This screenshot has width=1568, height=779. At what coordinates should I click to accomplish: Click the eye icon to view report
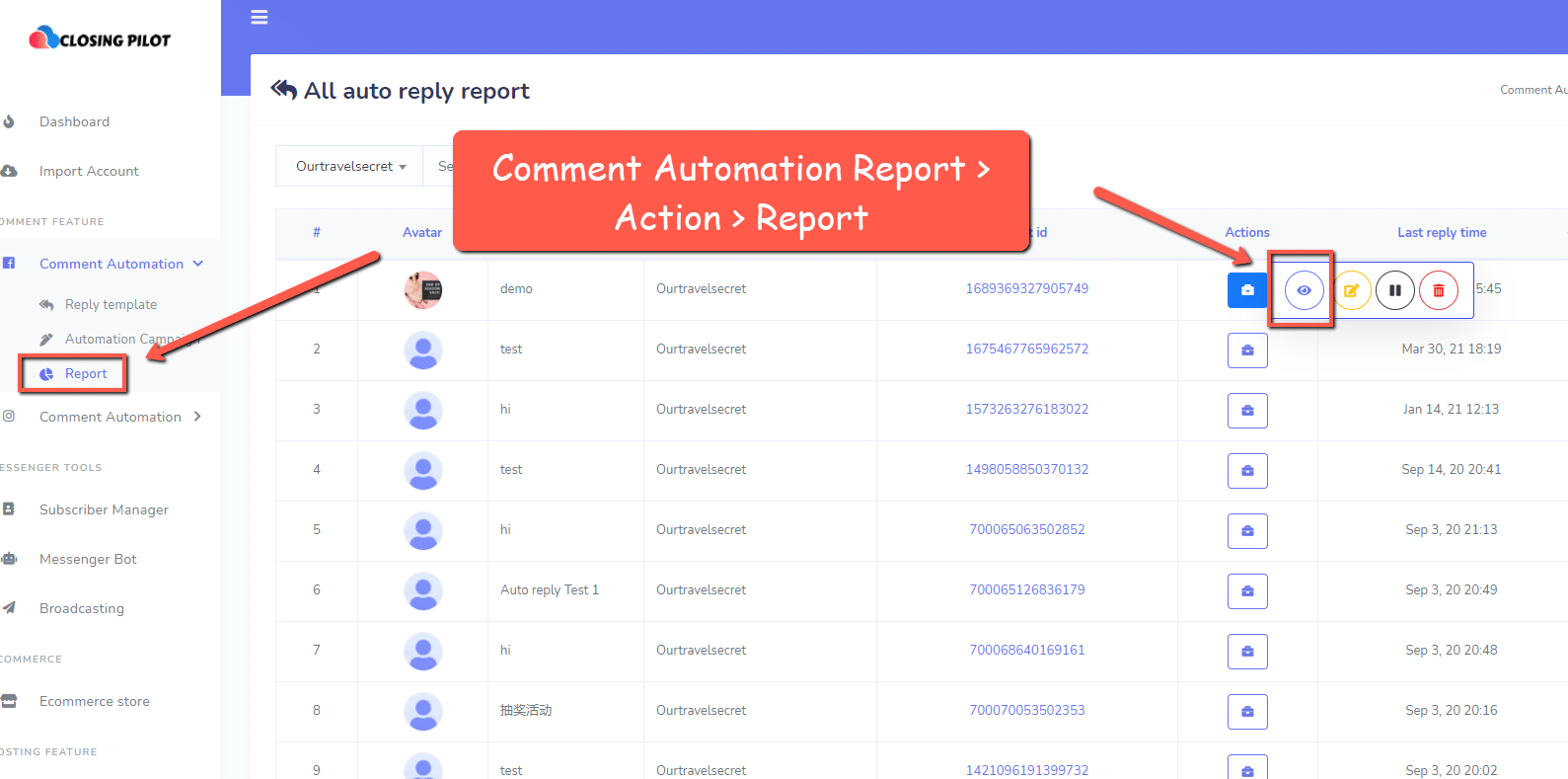click(1304, 290)
